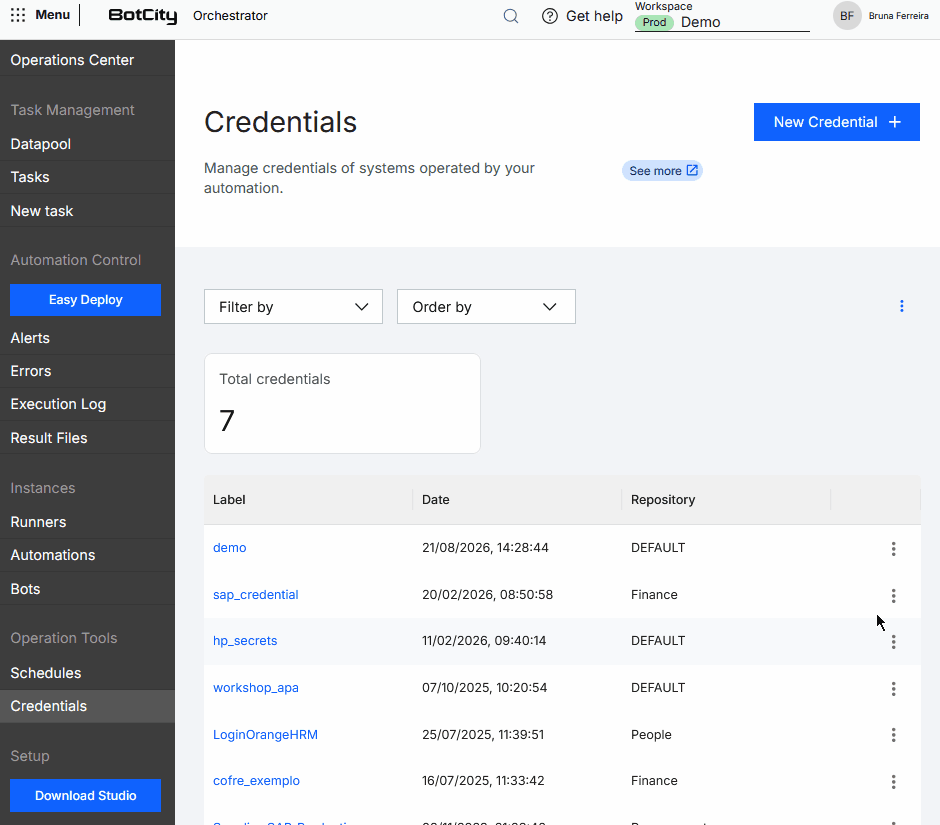Open the Workspace Demo selector
Image resolution: width=940 pixels, height=825 pixels.
pos(722,22)
